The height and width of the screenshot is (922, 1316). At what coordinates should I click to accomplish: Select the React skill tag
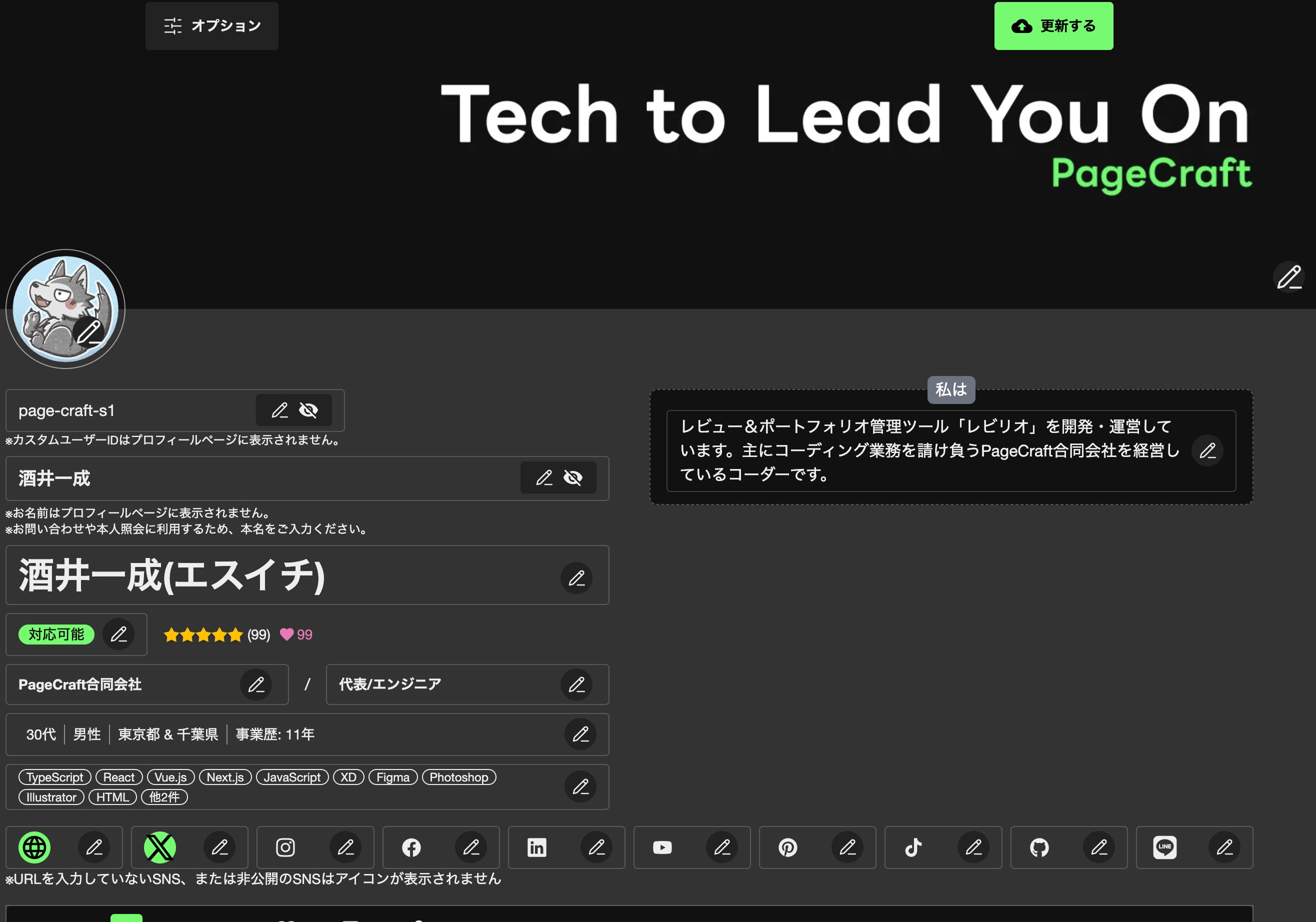[118, 777]
